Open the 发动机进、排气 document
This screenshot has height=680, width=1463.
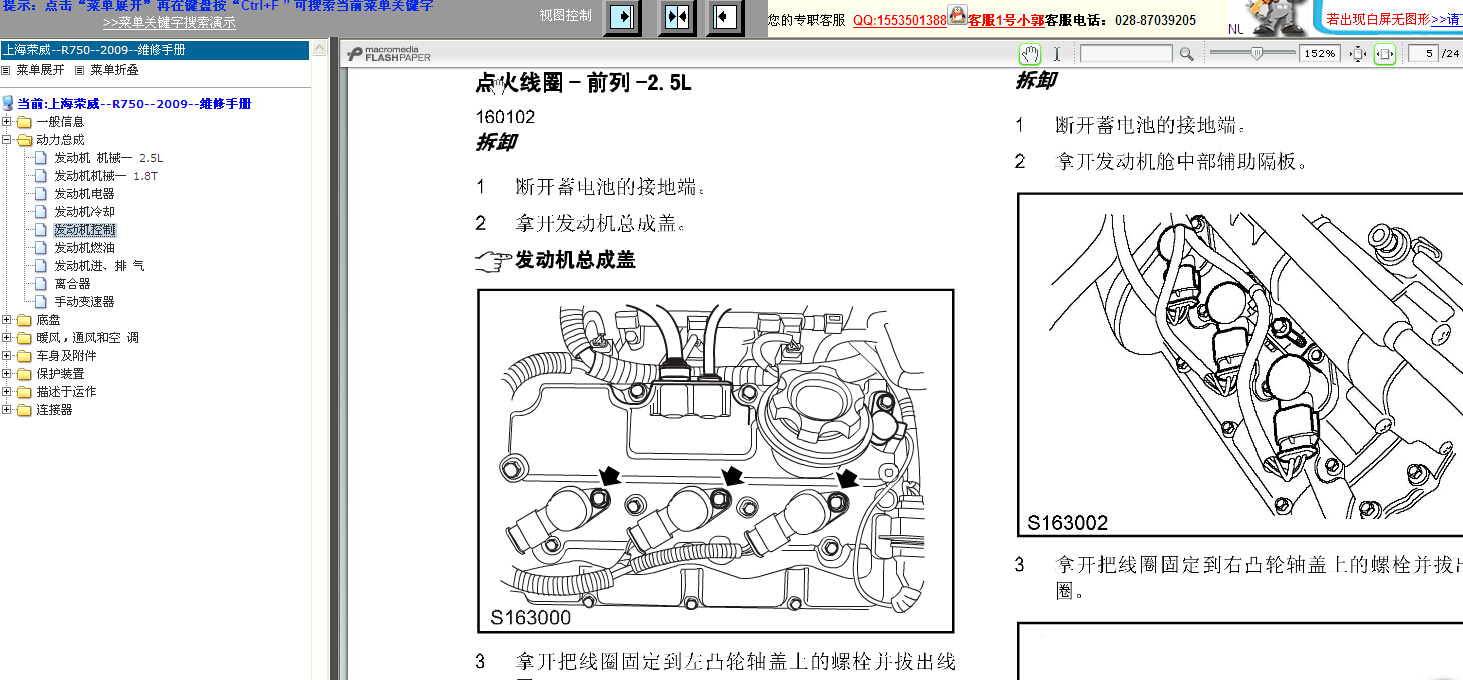(x=99, y=266)
